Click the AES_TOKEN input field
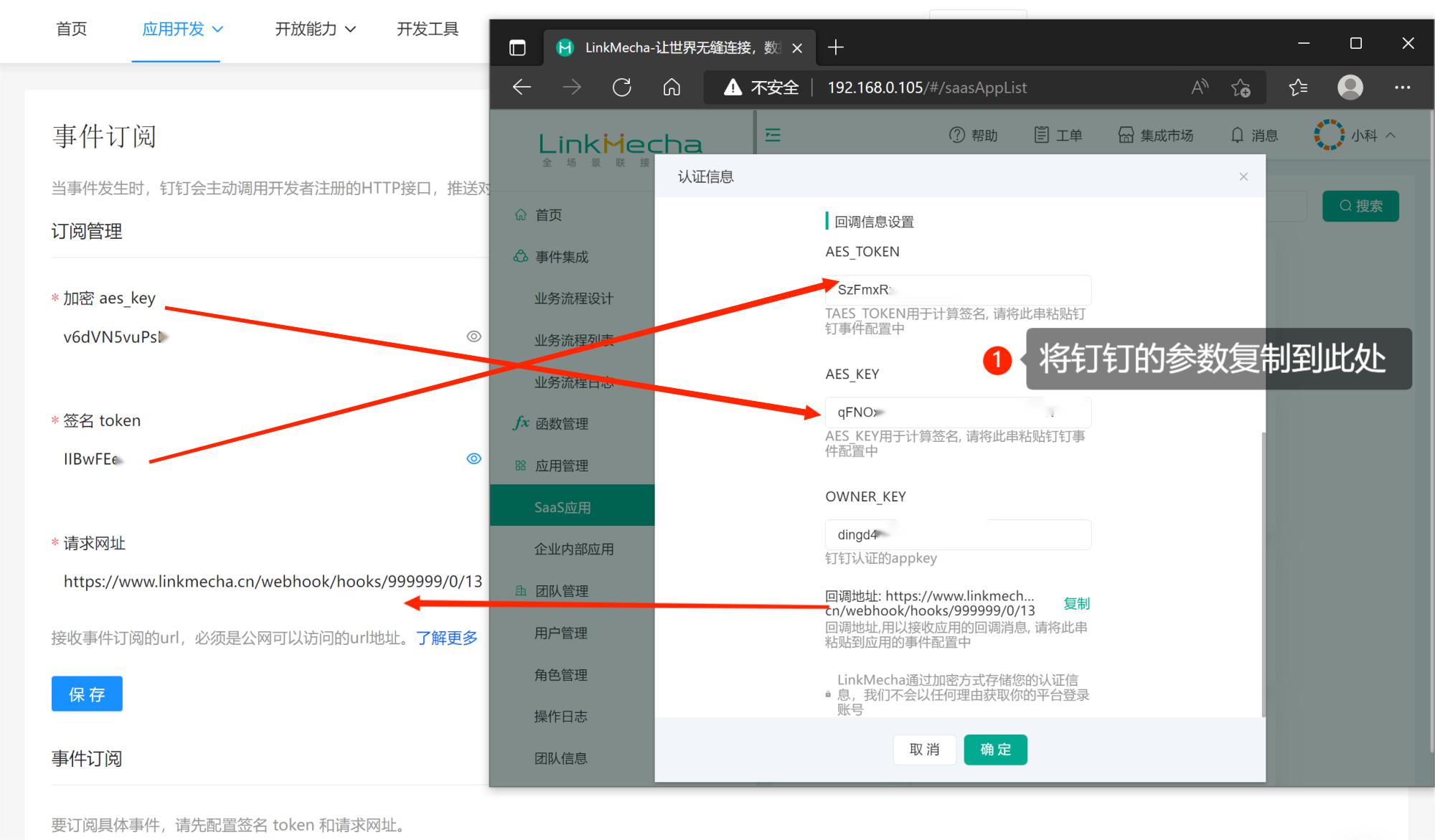This screenshot has height=840, width=1435. pos(958,290)
